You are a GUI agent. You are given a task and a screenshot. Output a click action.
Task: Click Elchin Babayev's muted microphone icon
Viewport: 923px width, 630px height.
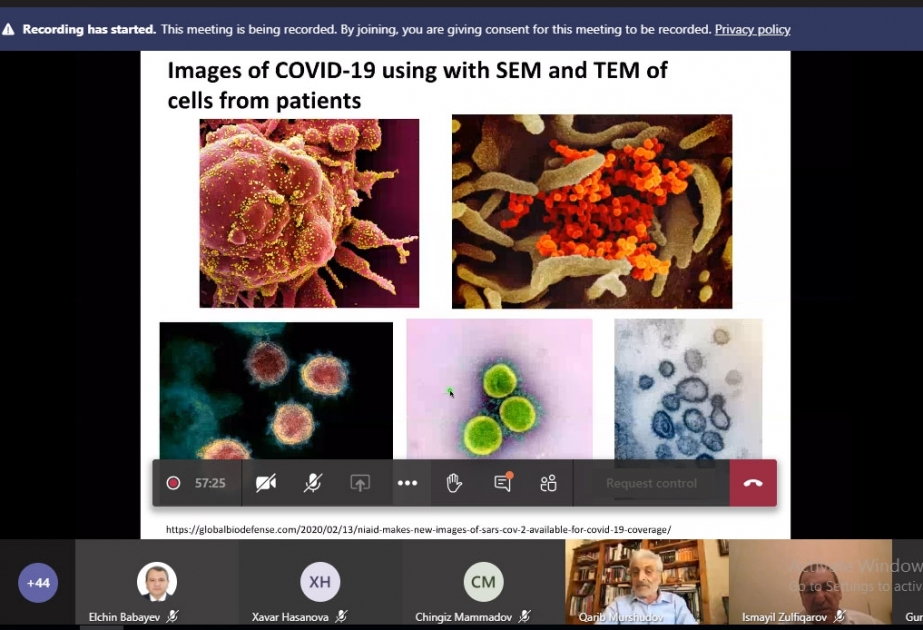pyautogui.click(x=172, y=616)
